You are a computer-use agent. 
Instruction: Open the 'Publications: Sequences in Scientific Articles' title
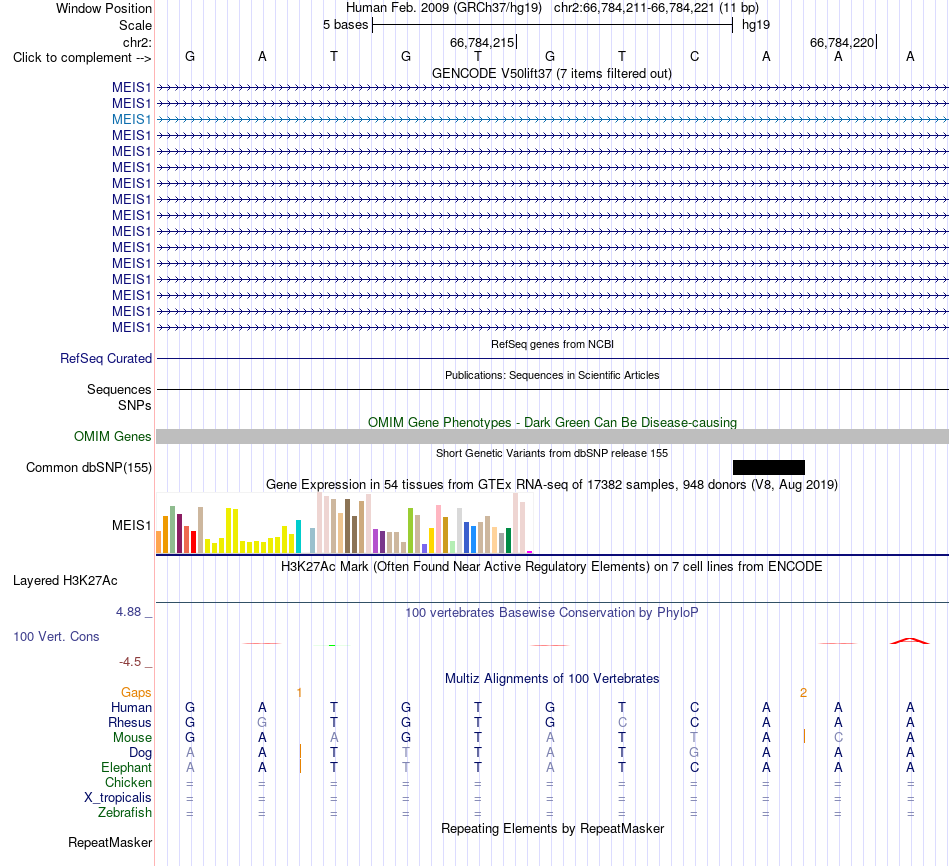pyautogui.click(x=552, y=375)
